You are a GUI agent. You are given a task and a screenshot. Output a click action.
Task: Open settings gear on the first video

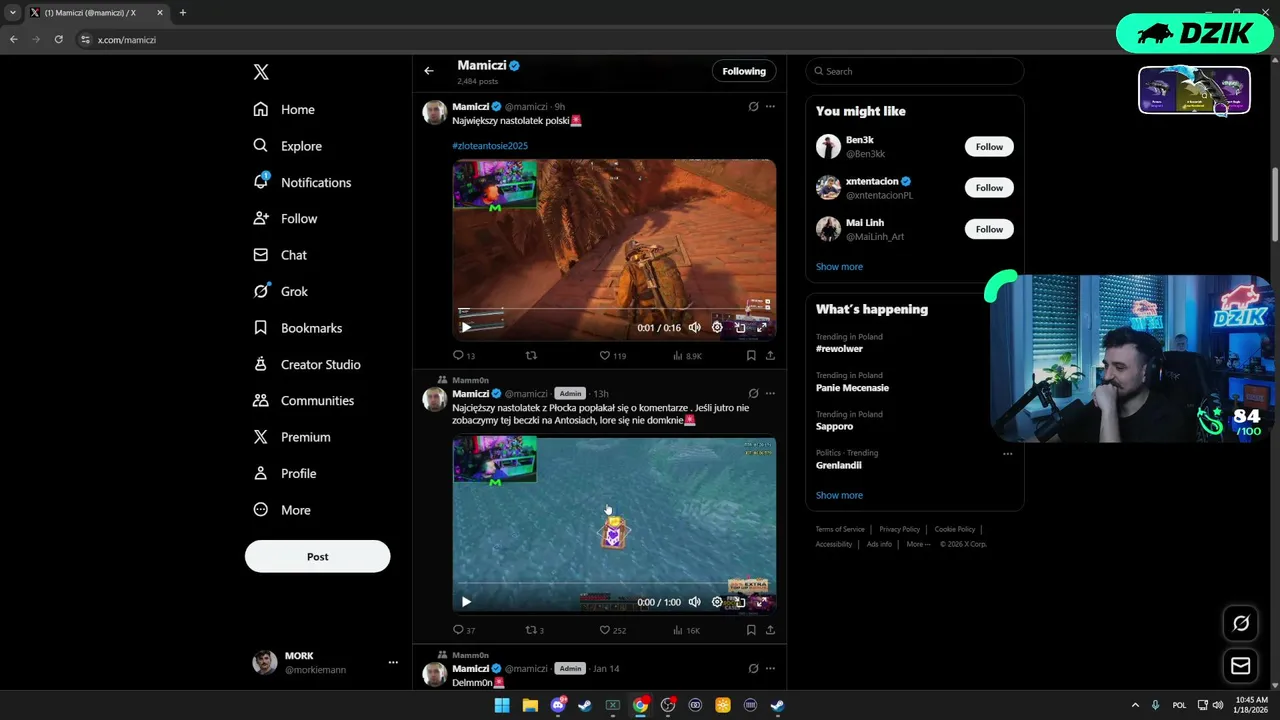pos(717,327)
